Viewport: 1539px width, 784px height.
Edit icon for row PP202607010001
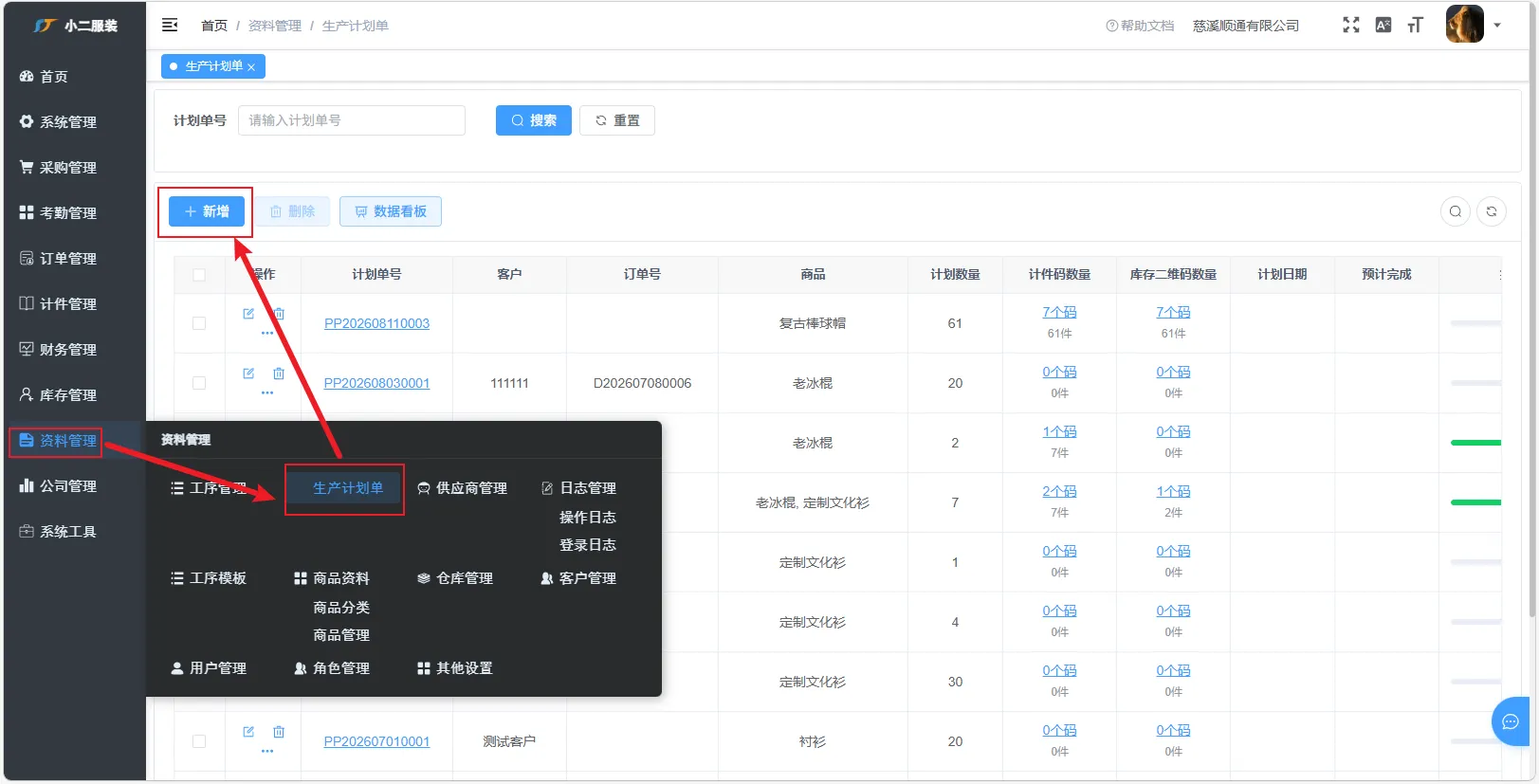[x=248, y=732]
